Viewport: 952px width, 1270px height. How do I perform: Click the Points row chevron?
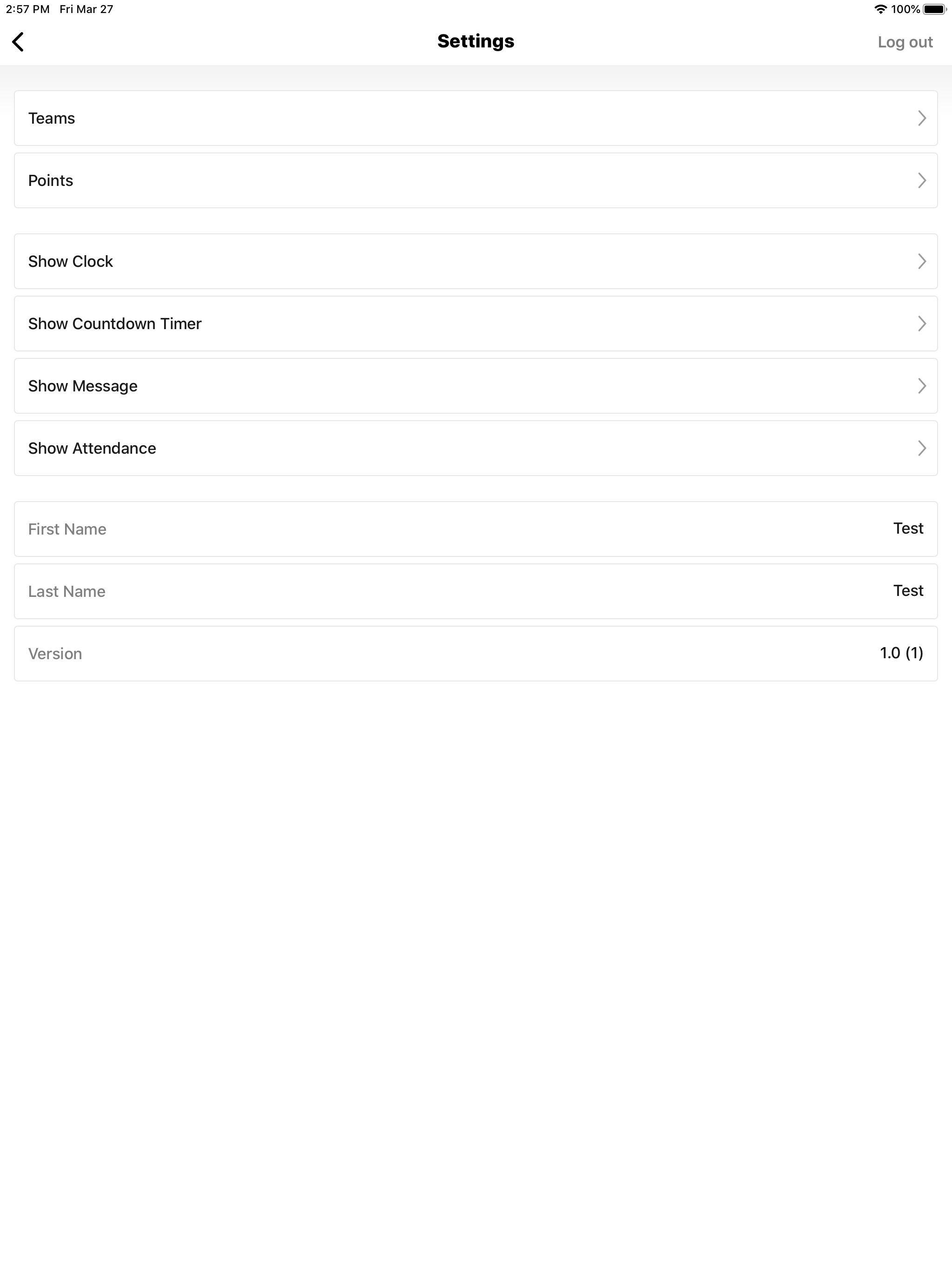[x=922, y=180]
